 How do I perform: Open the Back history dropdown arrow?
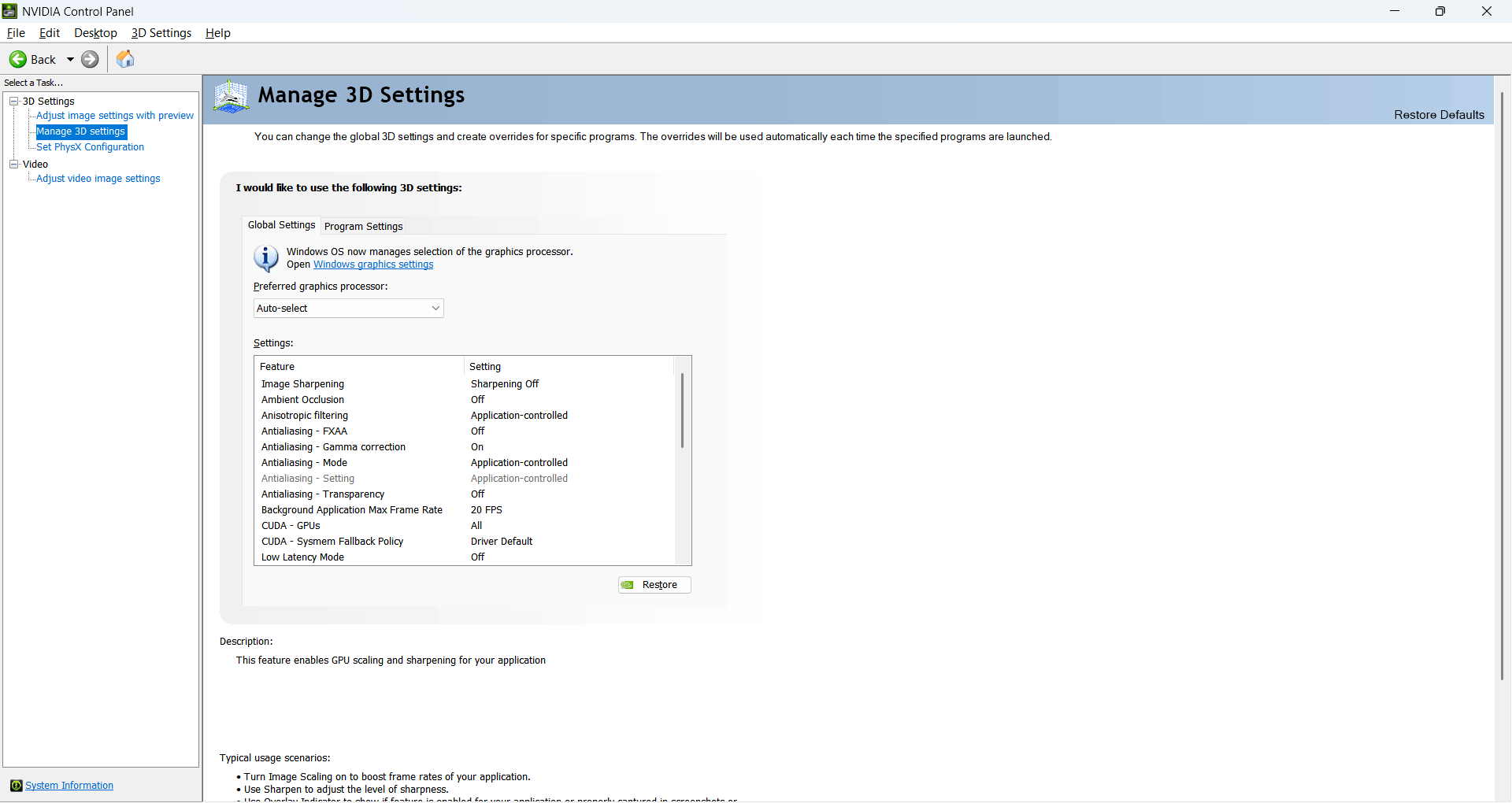tap(70, 59)
